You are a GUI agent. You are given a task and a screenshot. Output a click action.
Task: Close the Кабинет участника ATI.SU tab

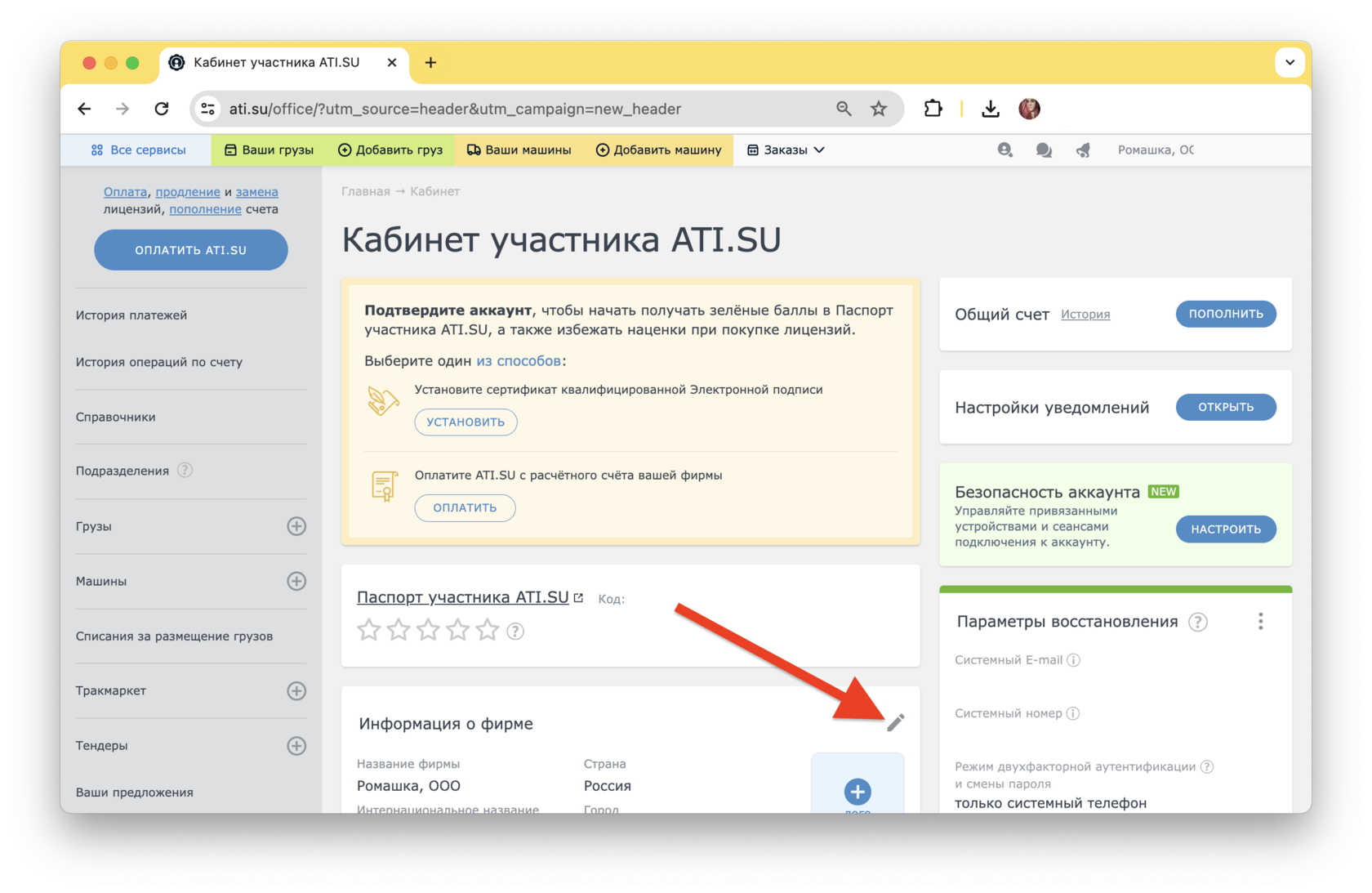(392, 63)
